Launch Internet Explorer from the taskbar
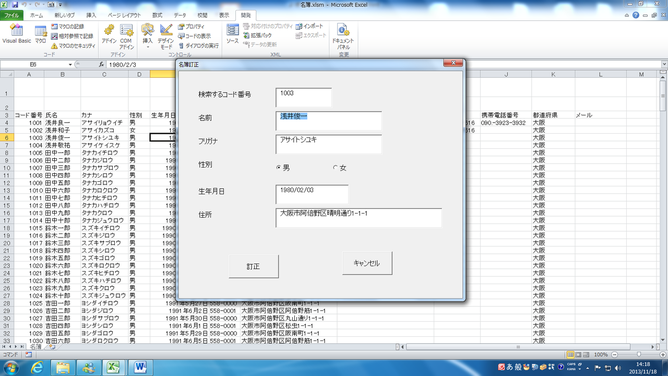Viewport: 668px width, 376px height. 37,367
